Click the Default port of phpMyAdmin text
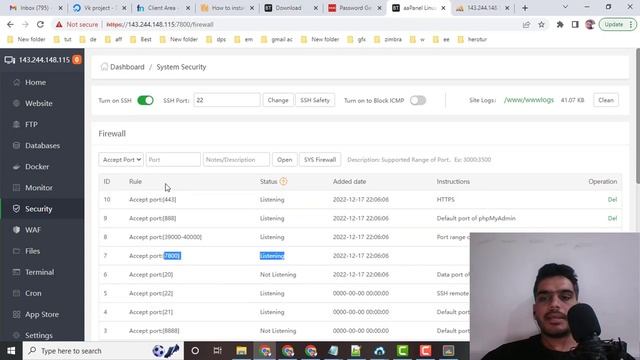This screenshot has width=640, height=360. click(x=476, y=218)
